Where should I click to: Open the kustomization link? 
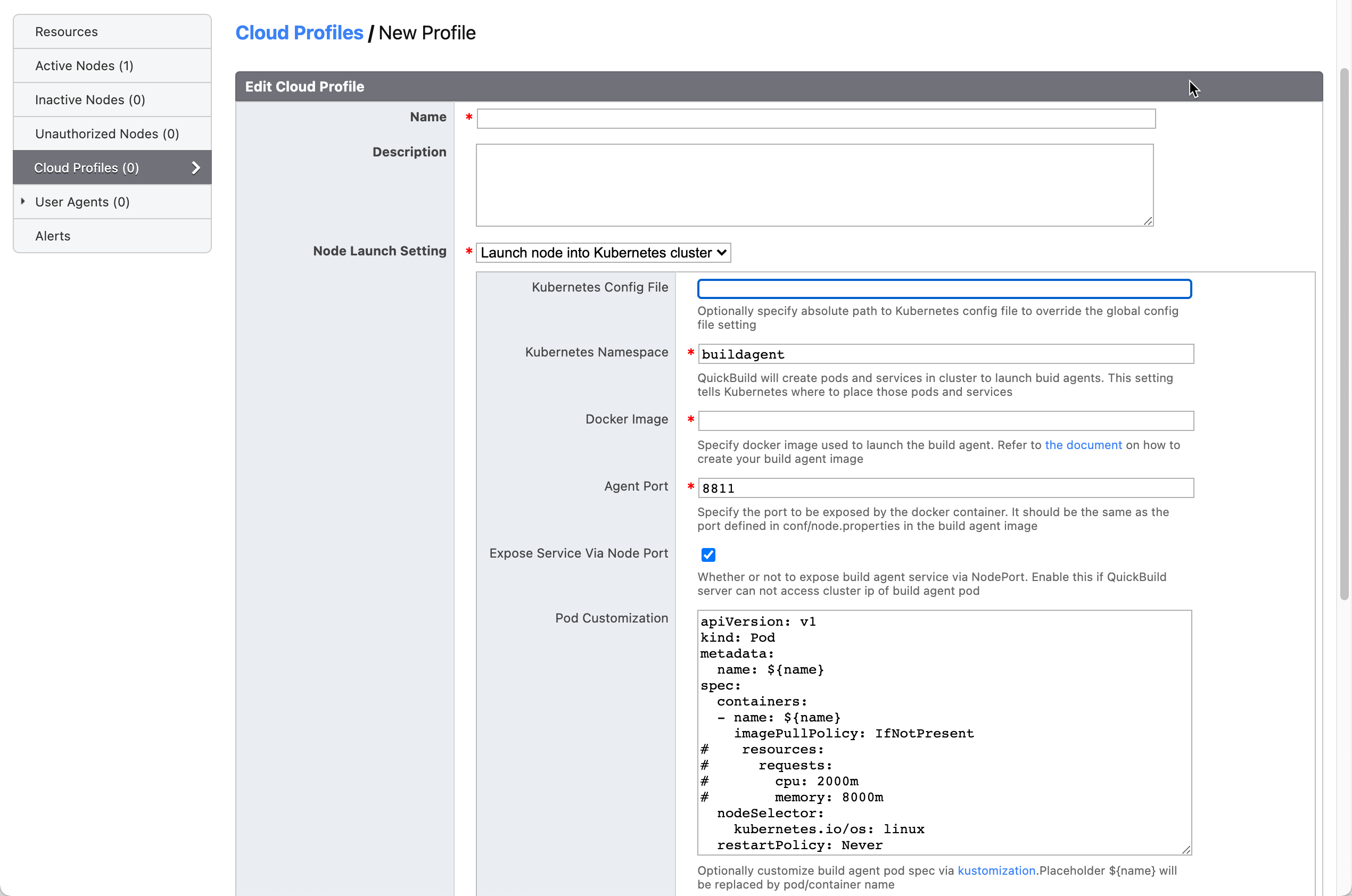[x=996, y=870]
